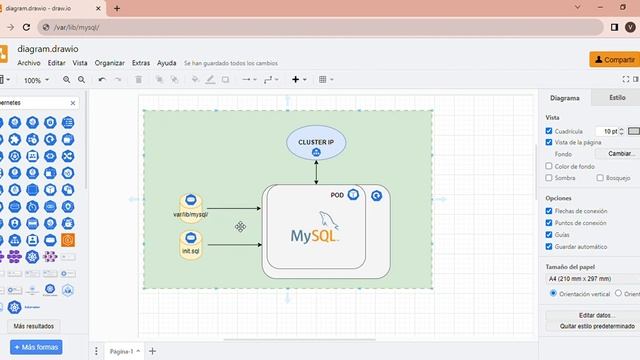Add a new page with plus icon
640x360 pixels.
[x=152, y=351]
